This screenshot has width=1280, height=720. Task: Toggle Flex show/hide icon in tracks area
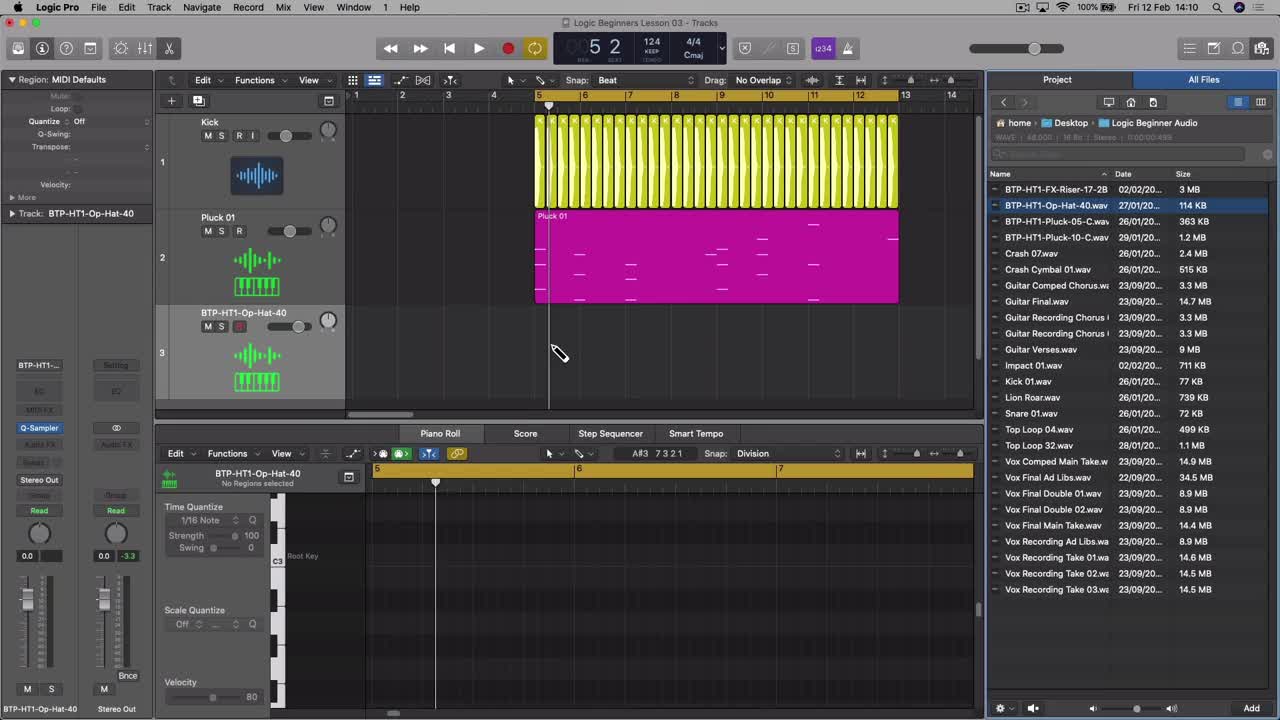click(x=423, y=80)
